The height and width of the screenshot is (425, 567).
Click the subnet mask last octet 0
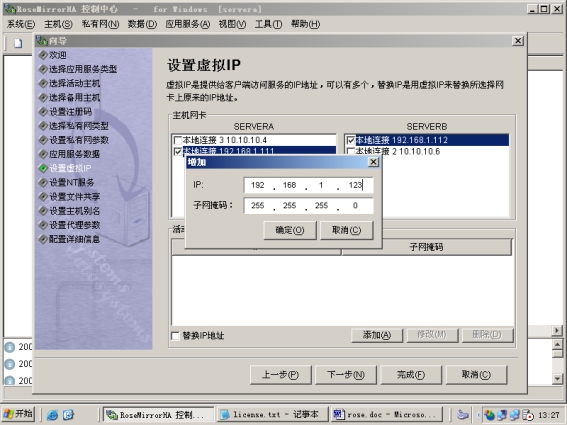tap(355, 206)
